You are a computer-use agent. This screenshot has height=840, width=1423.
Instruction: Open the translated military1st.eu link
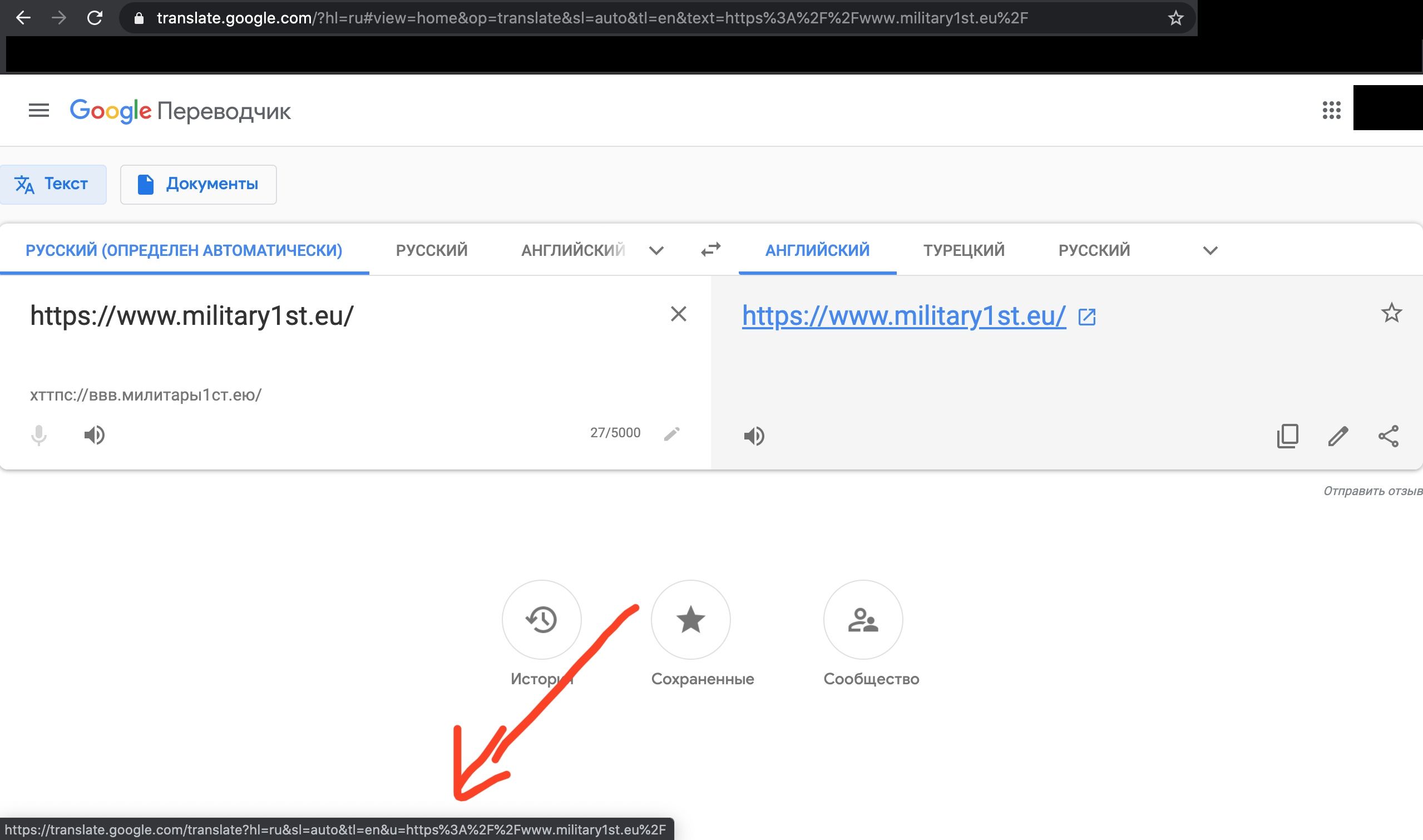click(x=903, y=316)
